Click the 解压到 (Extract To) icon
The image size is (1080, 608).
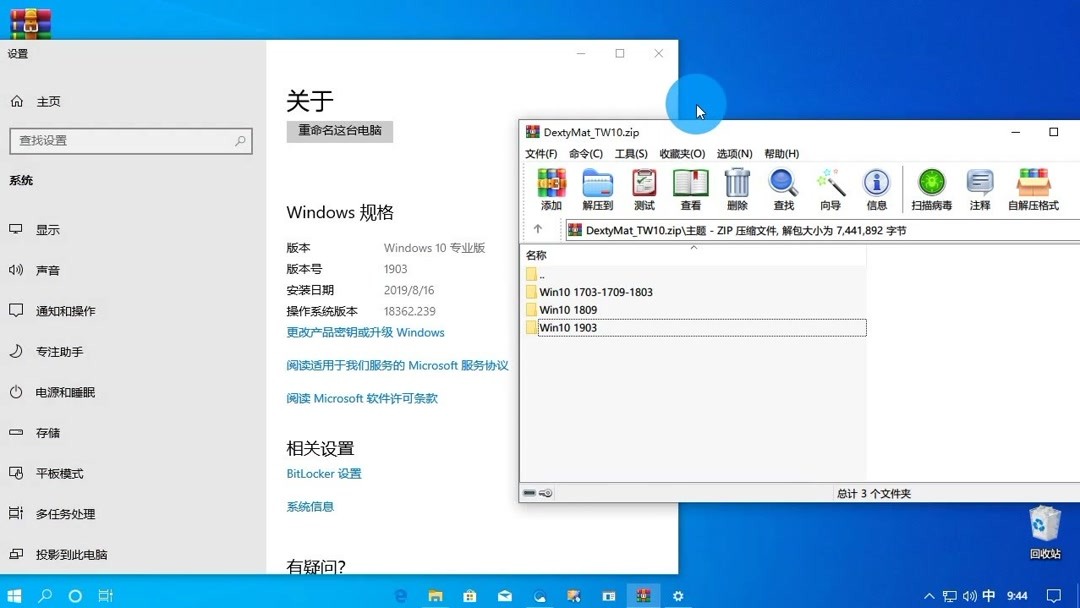pos(597,190)
